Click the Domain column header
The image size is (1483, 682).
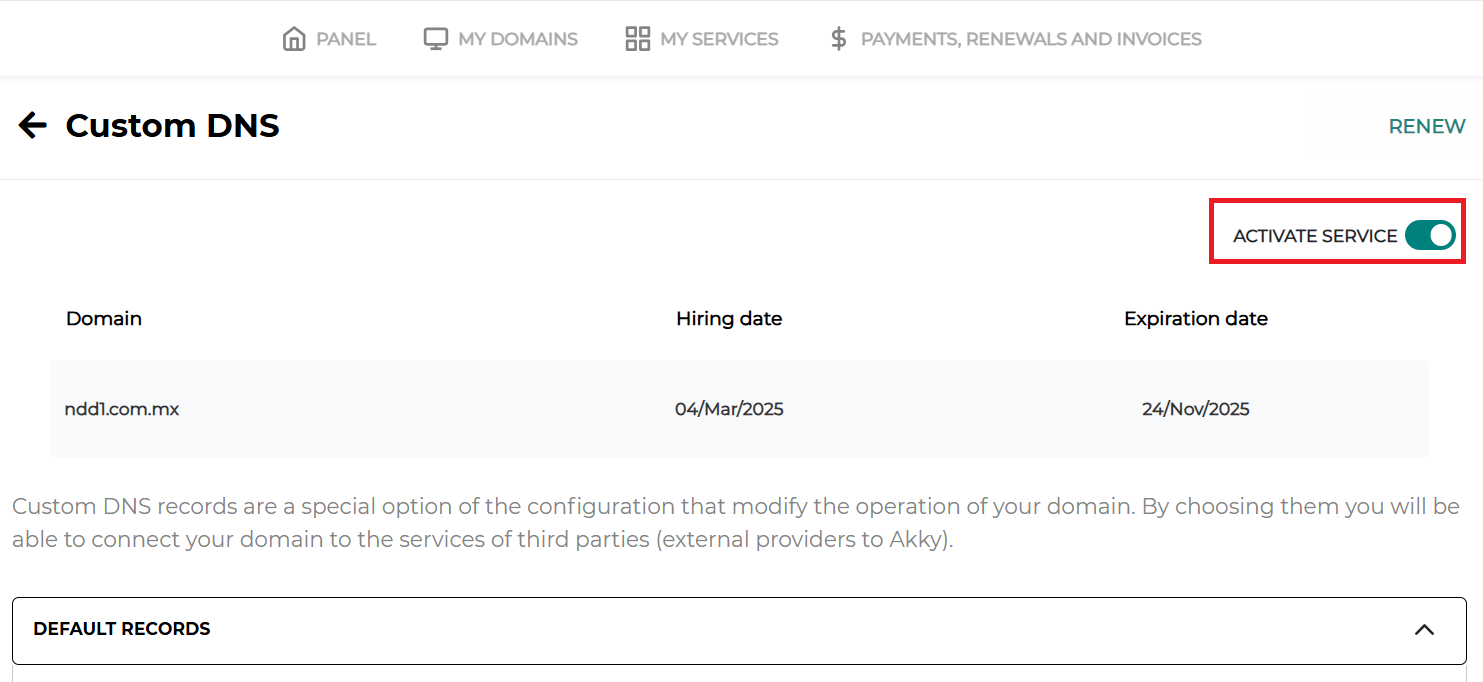coord(104,319)
